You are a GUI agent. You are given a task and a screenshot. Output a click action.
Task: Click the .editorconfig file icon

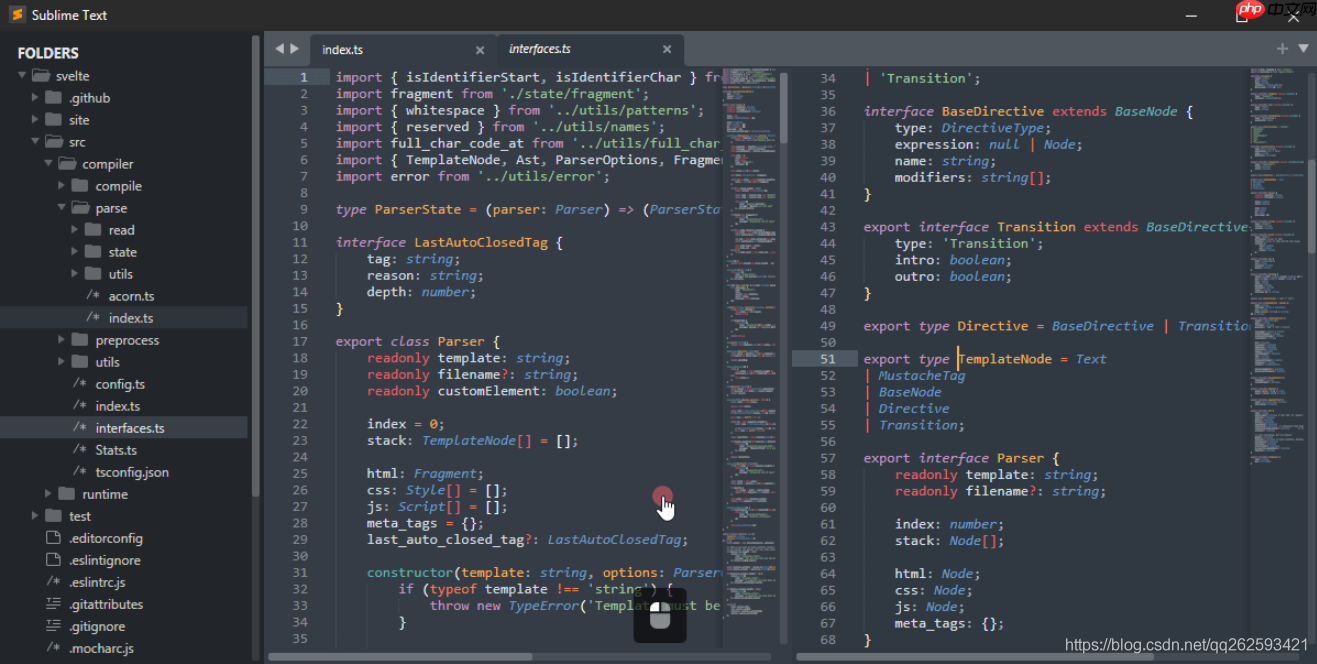point(53,538)
